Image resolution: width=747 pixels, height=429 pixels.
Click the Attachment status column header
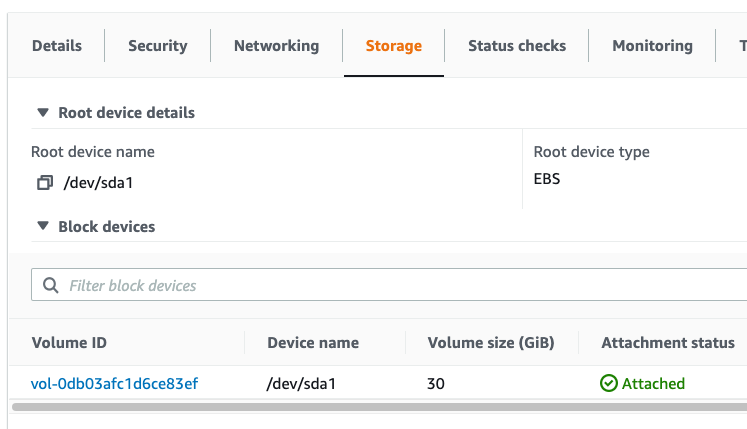[668, 343]
